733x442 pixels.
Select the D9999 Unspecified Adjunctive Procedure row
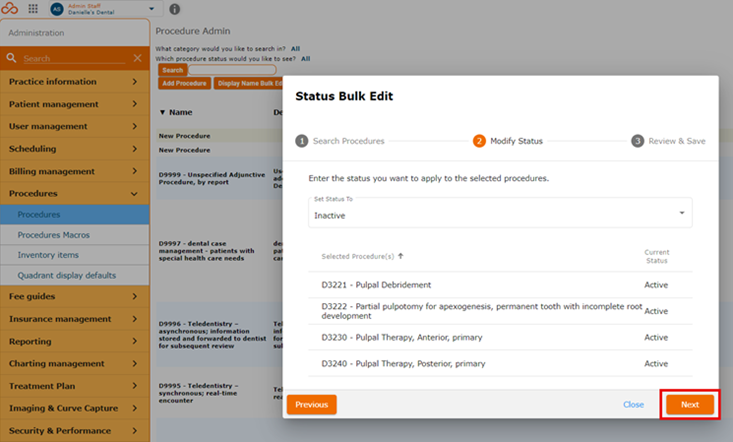(220, 178)
